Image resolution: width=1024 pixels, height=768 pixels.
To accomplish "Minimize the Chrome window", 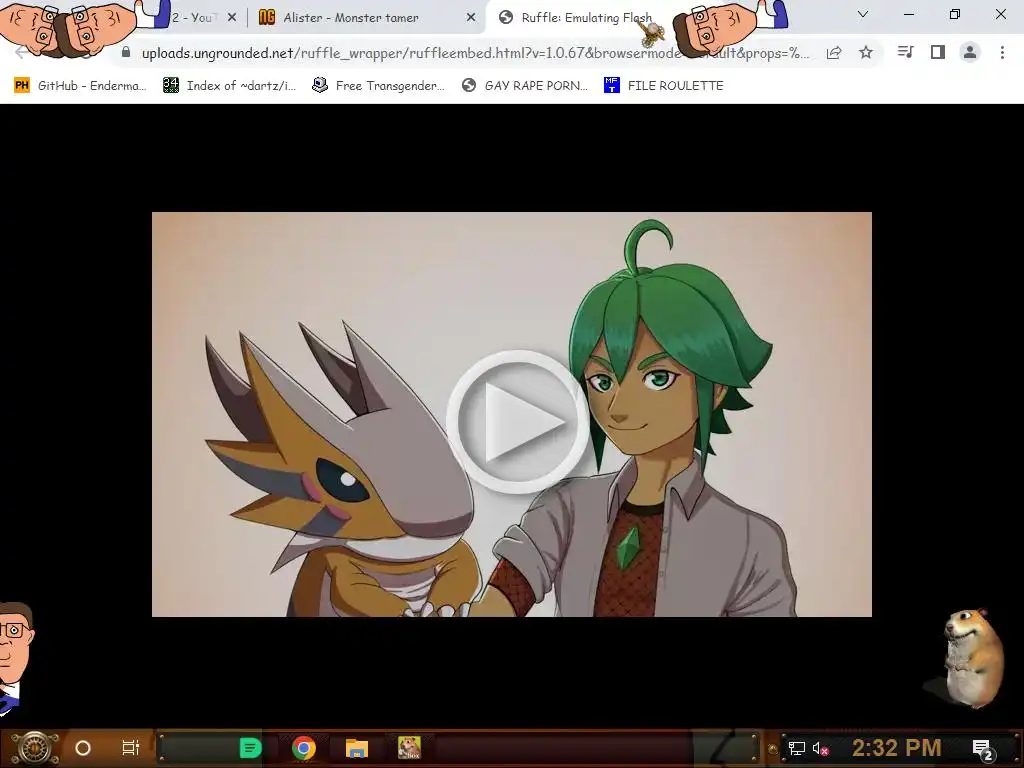I will coord(908,14).
